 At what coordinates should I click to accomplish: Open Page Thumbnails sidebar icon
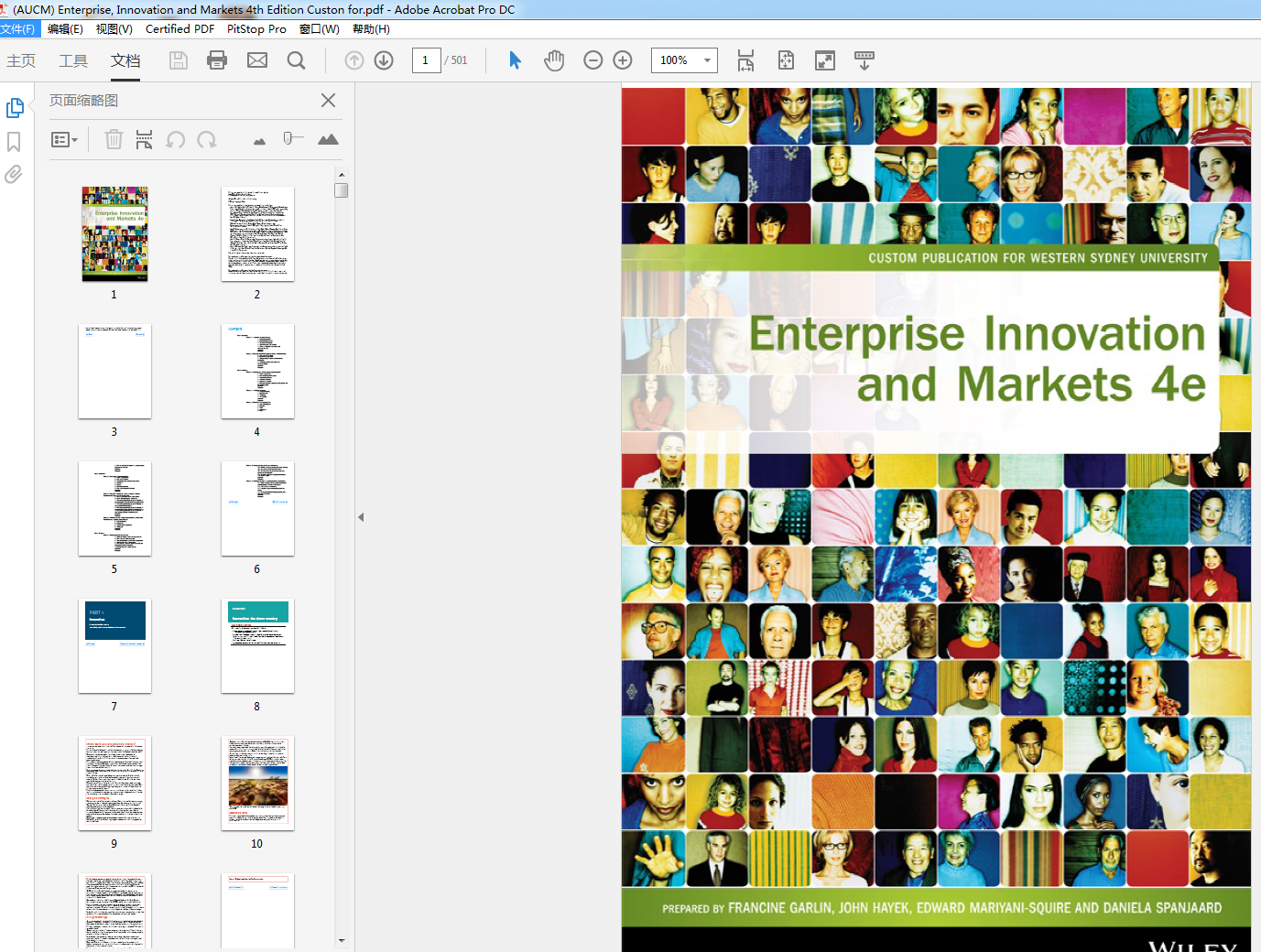point(15,108)
